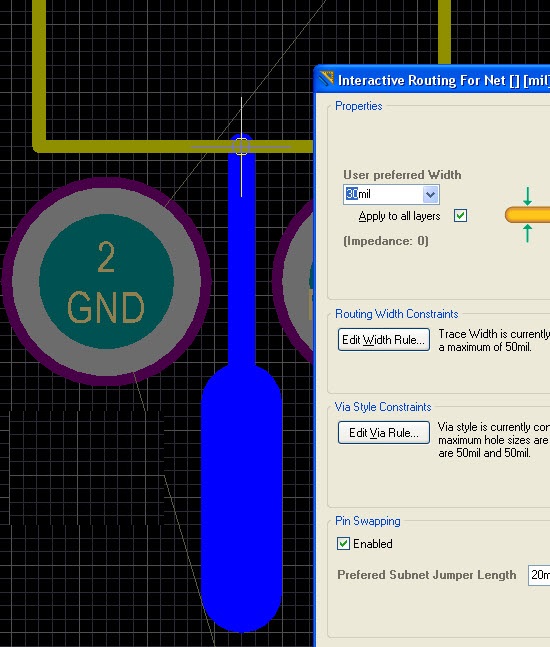Select the partially hidden pad right of track
This screenshot has width=550, height=647.
pyautogui.click(x=293, y=281)
